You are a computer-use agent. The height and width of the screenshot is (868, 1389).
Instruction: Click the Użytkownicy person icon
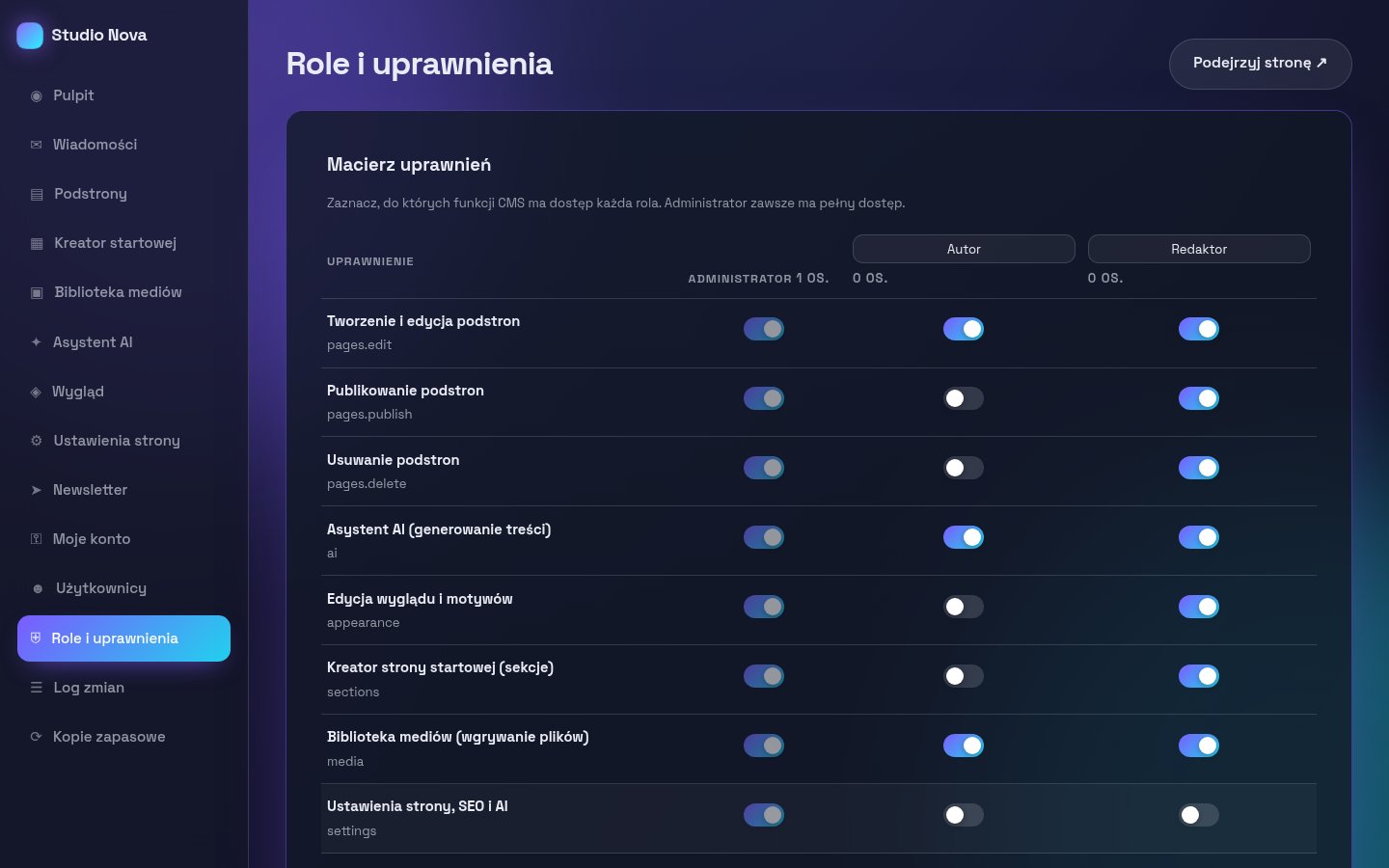click(x=38, y=588)
